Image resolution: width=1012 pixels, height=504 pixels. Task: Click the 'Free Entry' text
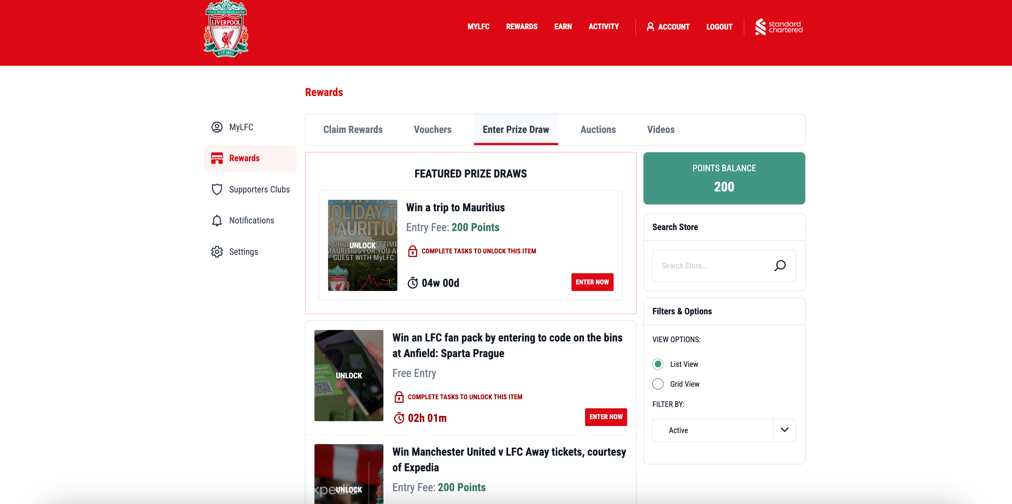pyautogui.click(x=414, y=374)
